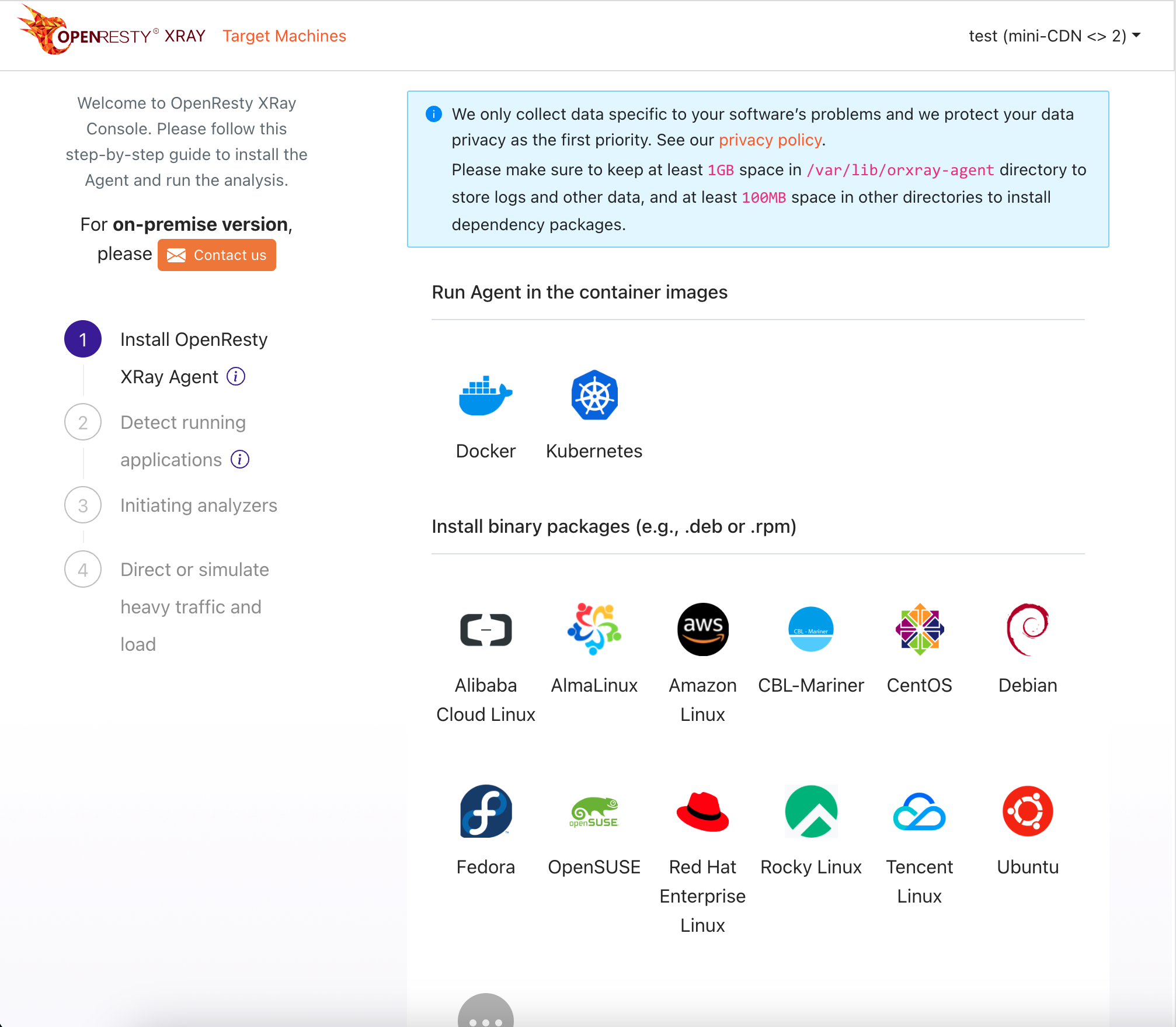Click the Rocky Linux label text
The width and height of the screenshot is (1176, 1027).
(x=811, y=868)
